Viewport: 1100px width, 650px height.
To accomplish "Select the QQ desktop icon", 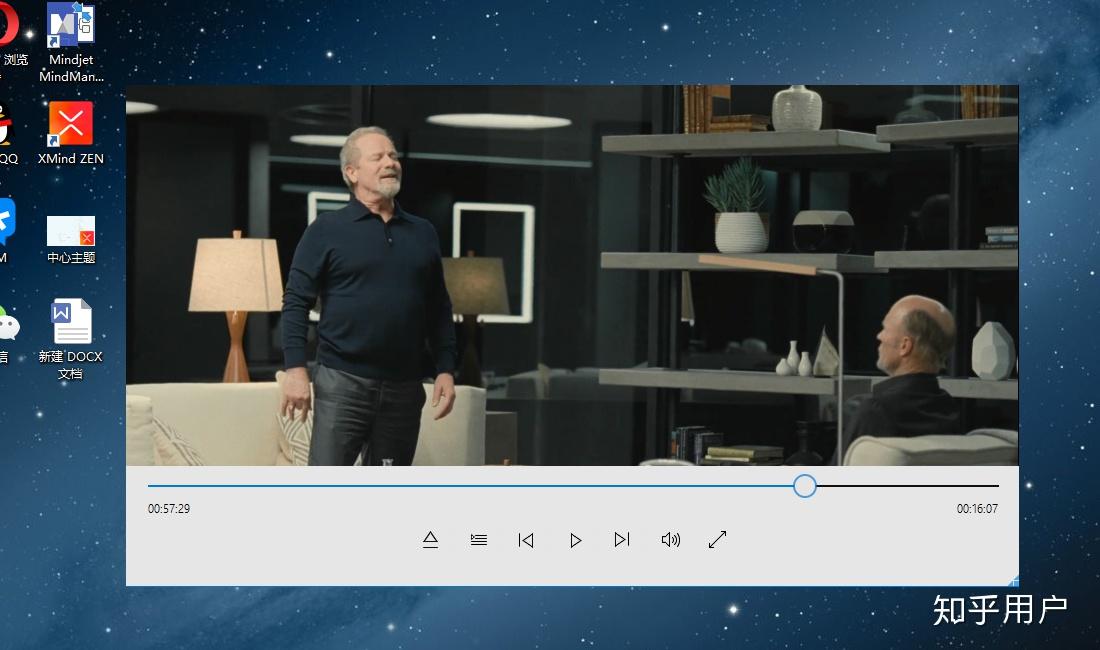I will point(7,133).
